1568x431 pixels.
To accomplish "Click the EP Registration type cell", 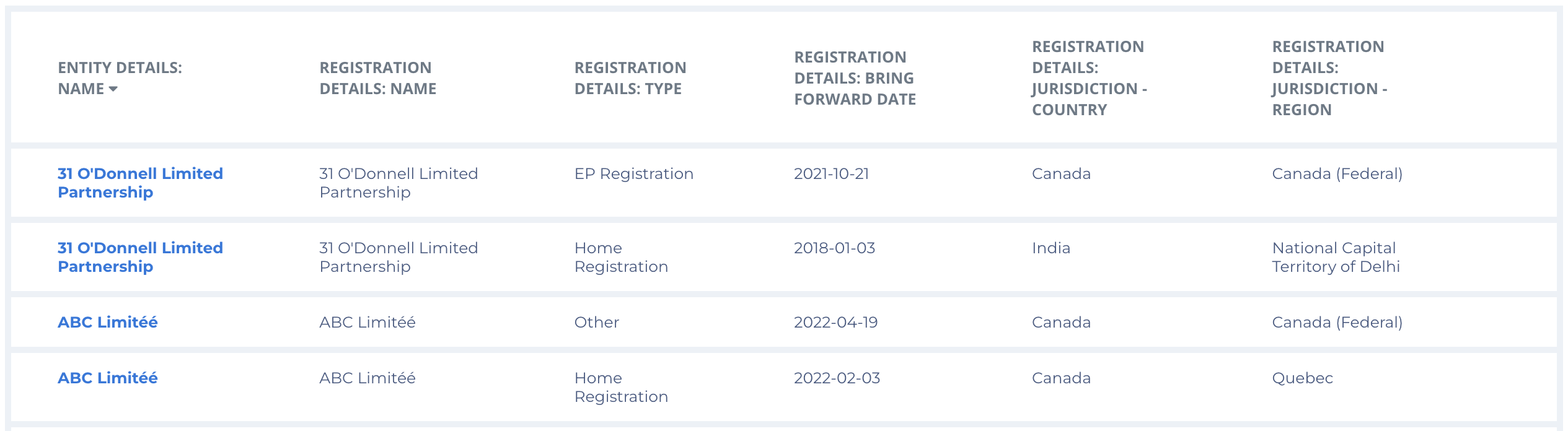I will pyautogui.click(x=633, y=174).
